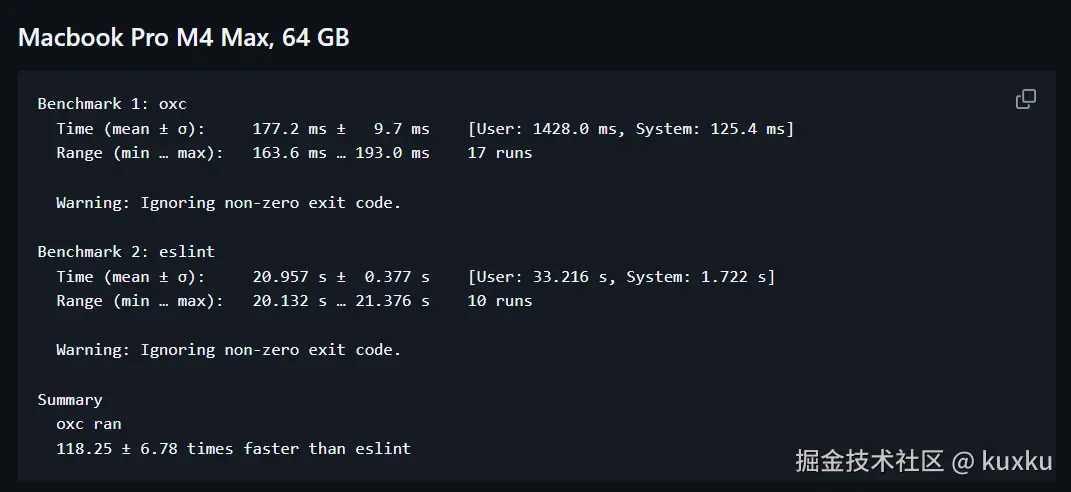Click the oxc user time 1428.0 ms

[x=574, y=129]
